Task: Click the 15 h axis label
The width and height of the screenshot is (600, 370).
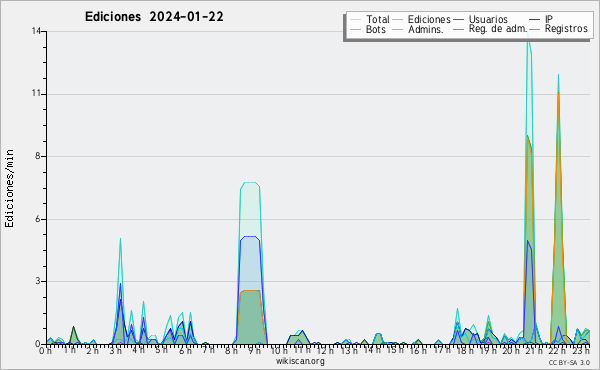Action: point(395,350)
